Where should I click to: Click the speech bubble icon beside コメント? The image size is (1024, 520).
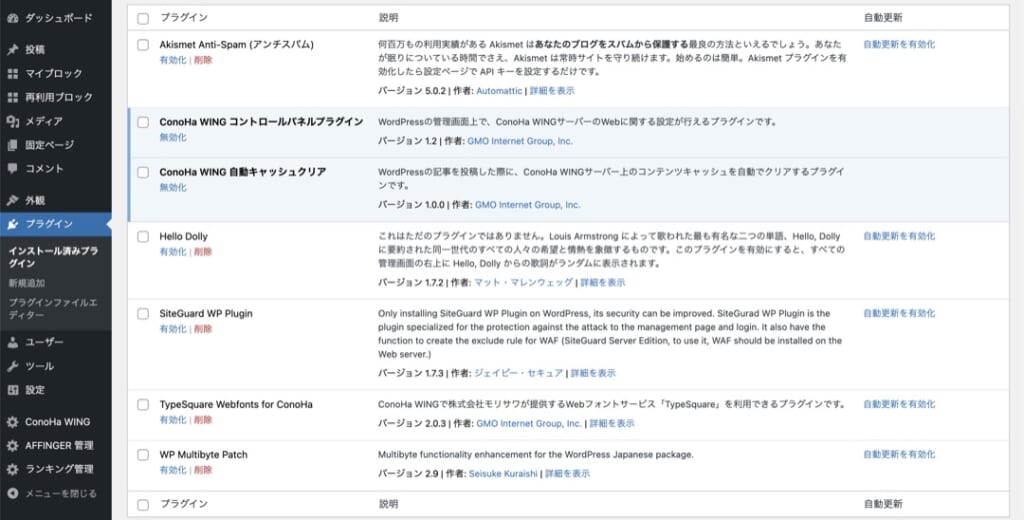(x=12, y=169)
